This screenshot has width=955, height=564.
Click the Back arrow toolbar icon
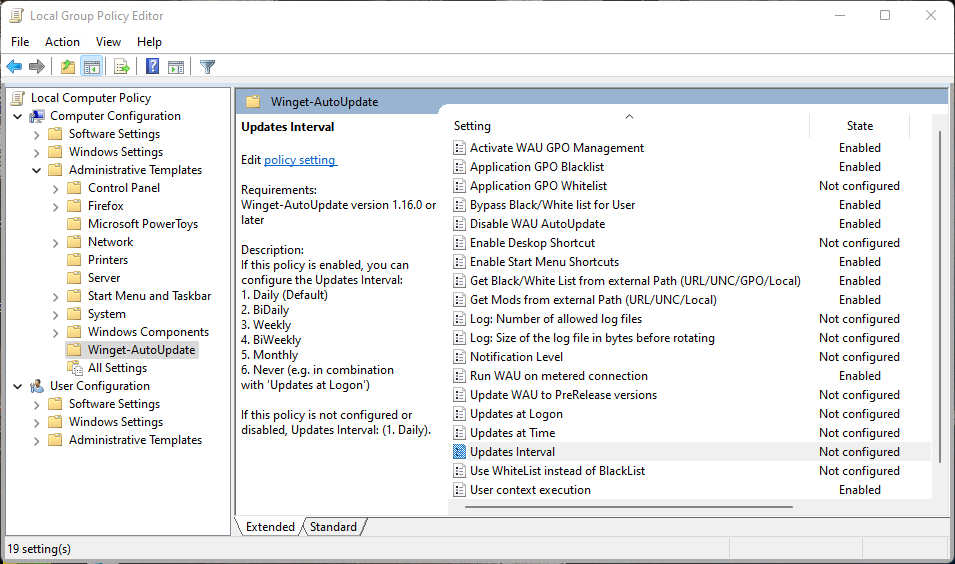point(15,66)
